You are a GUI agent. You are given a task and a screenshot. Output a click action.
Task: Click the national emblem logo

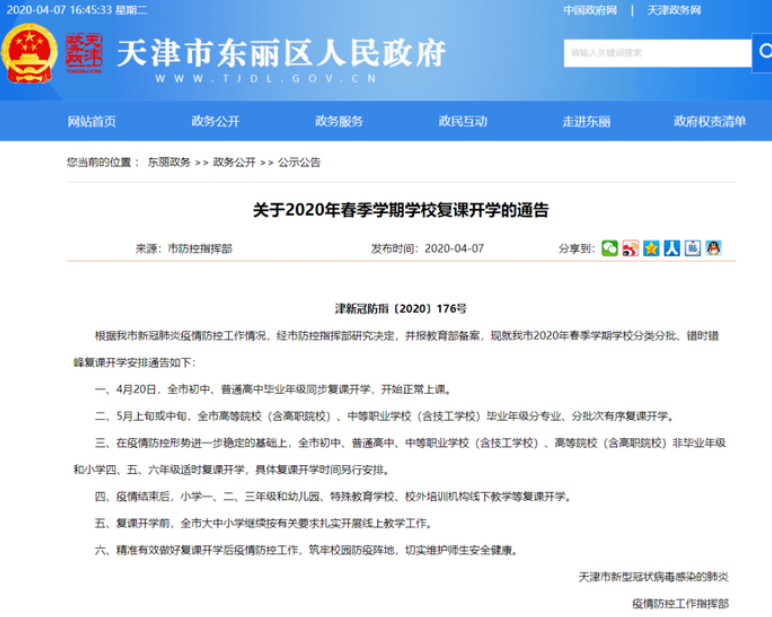(29, 55)
